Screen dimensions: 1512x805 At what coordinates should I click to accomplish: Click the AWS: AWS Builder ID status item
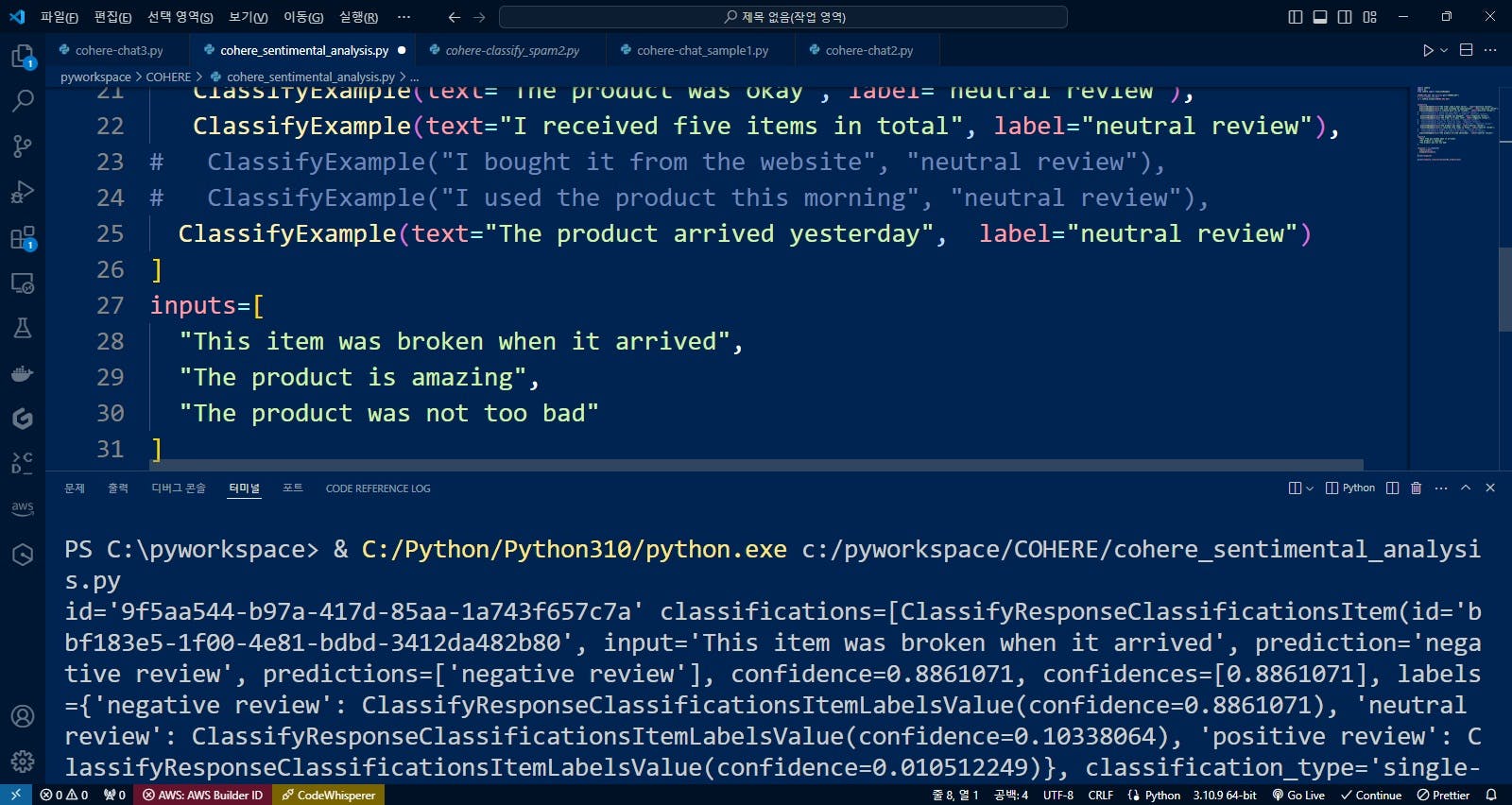202,795
